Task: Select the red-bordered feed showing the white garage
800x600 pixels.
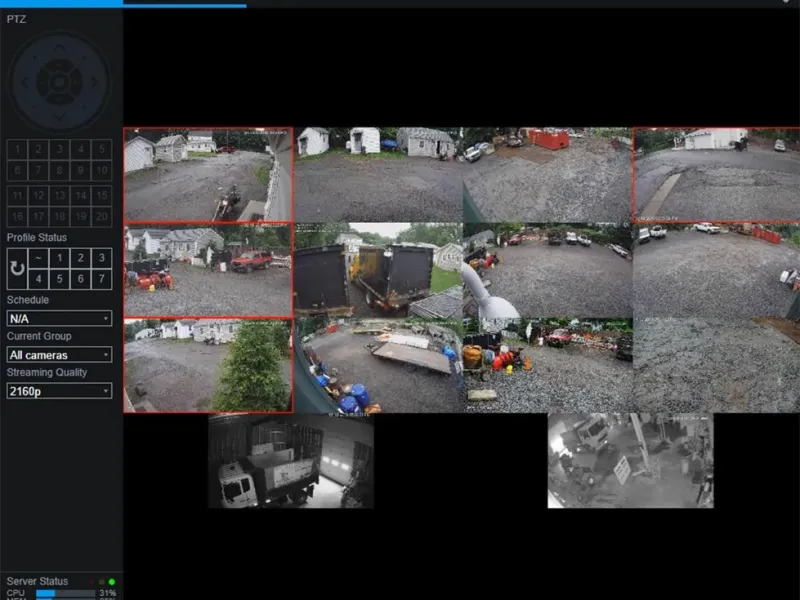Action: click(x=716, y=174)
